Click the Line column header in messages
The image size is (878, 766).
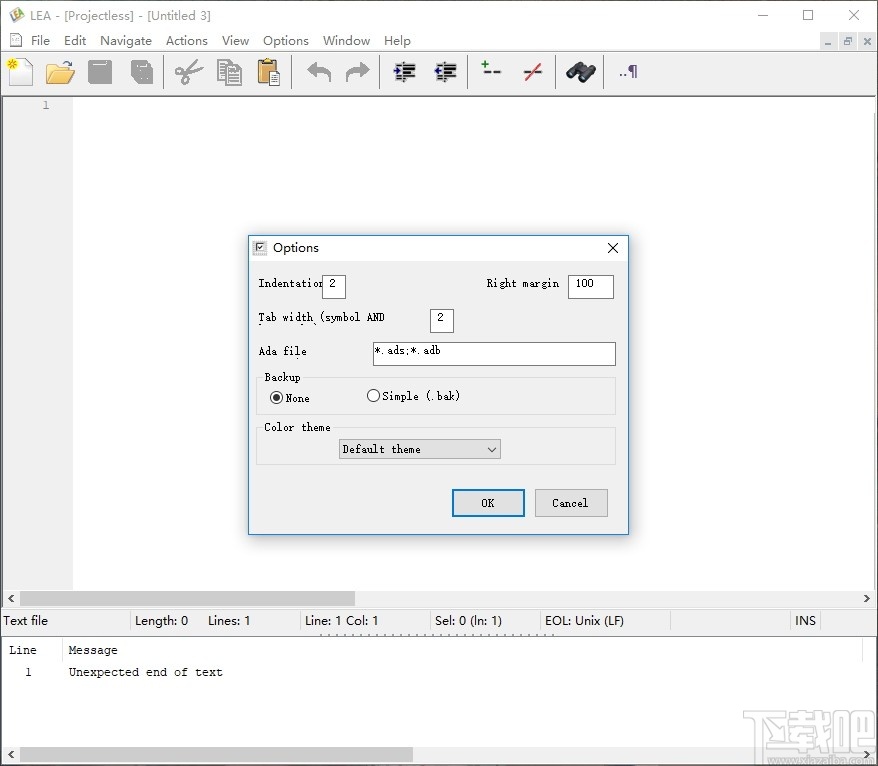pos(22,650)
